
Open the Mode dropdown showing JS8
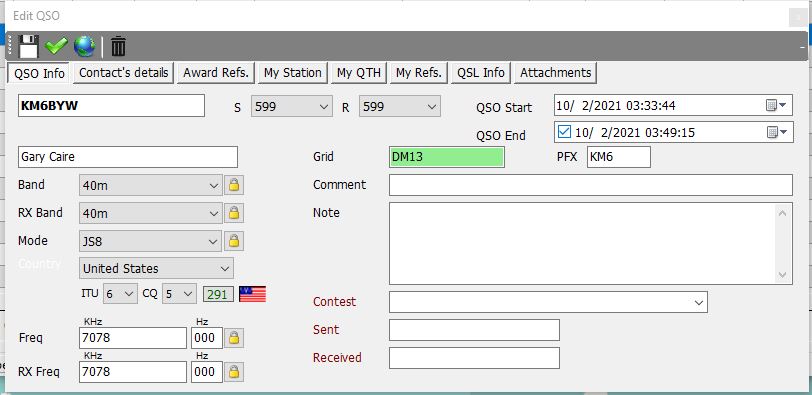151,241
